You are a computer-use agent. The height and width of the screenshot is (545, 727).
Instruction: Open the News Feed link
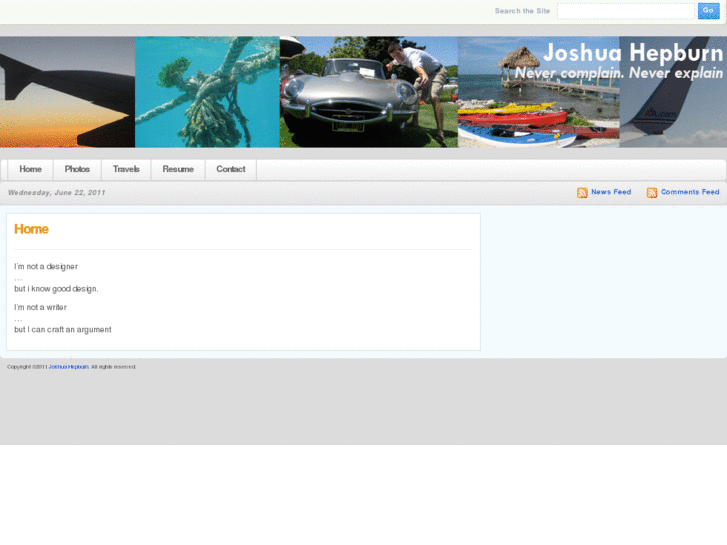(611, 192)
